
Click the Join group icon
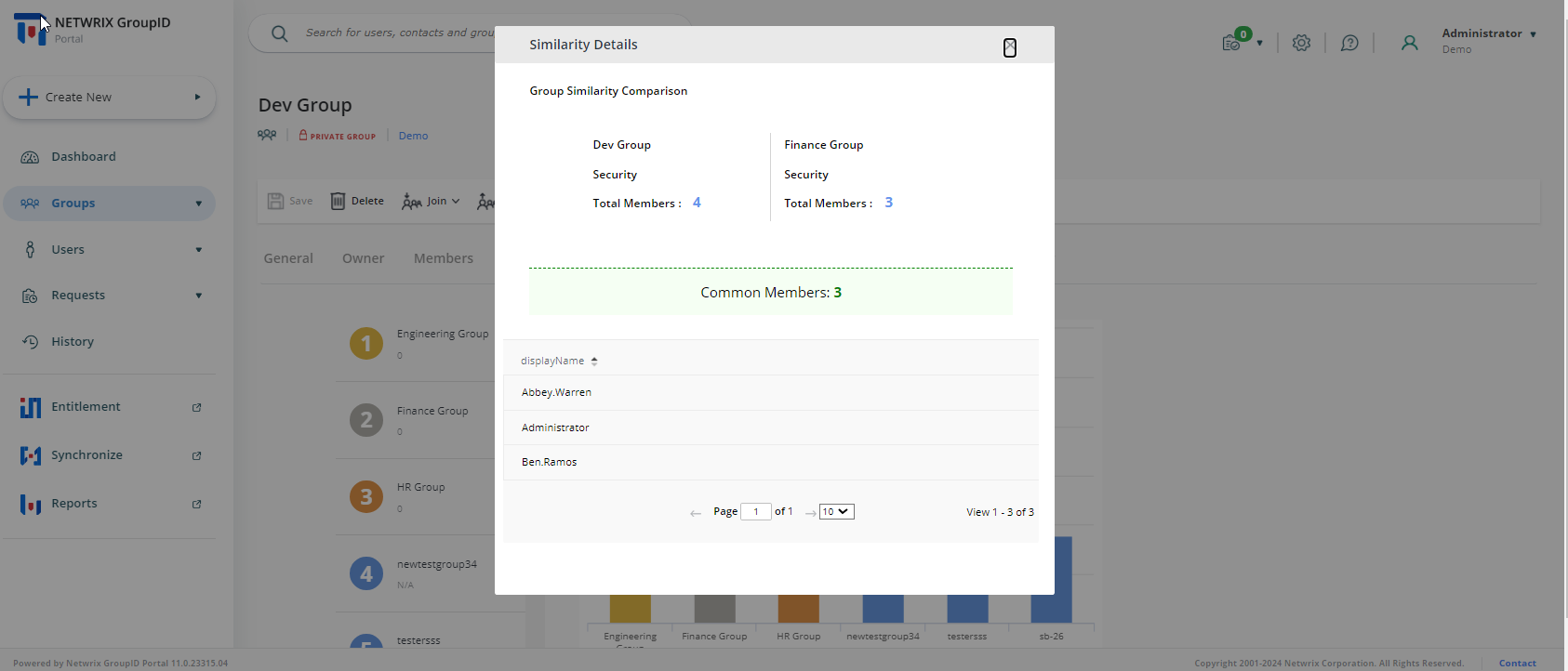(x=411, y=201)
